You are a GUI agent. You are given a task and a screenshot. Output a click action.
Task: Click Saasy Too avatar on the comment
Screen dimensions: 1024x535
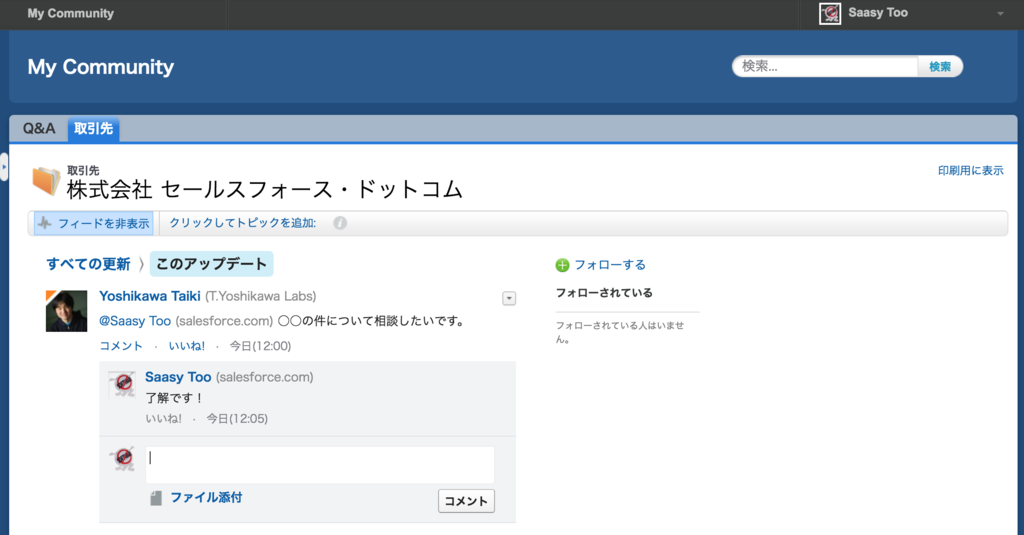[123, 383]
